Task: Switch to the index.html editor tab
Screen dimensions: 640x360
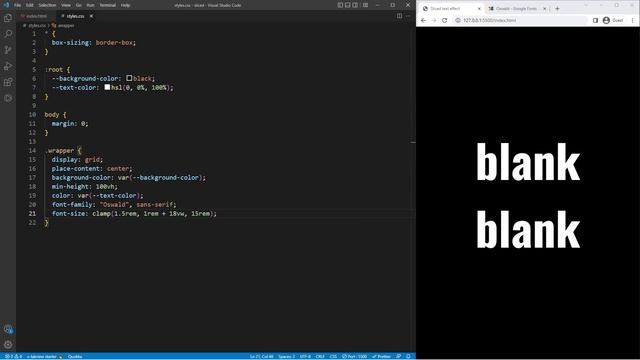Action: pos(35,16)
